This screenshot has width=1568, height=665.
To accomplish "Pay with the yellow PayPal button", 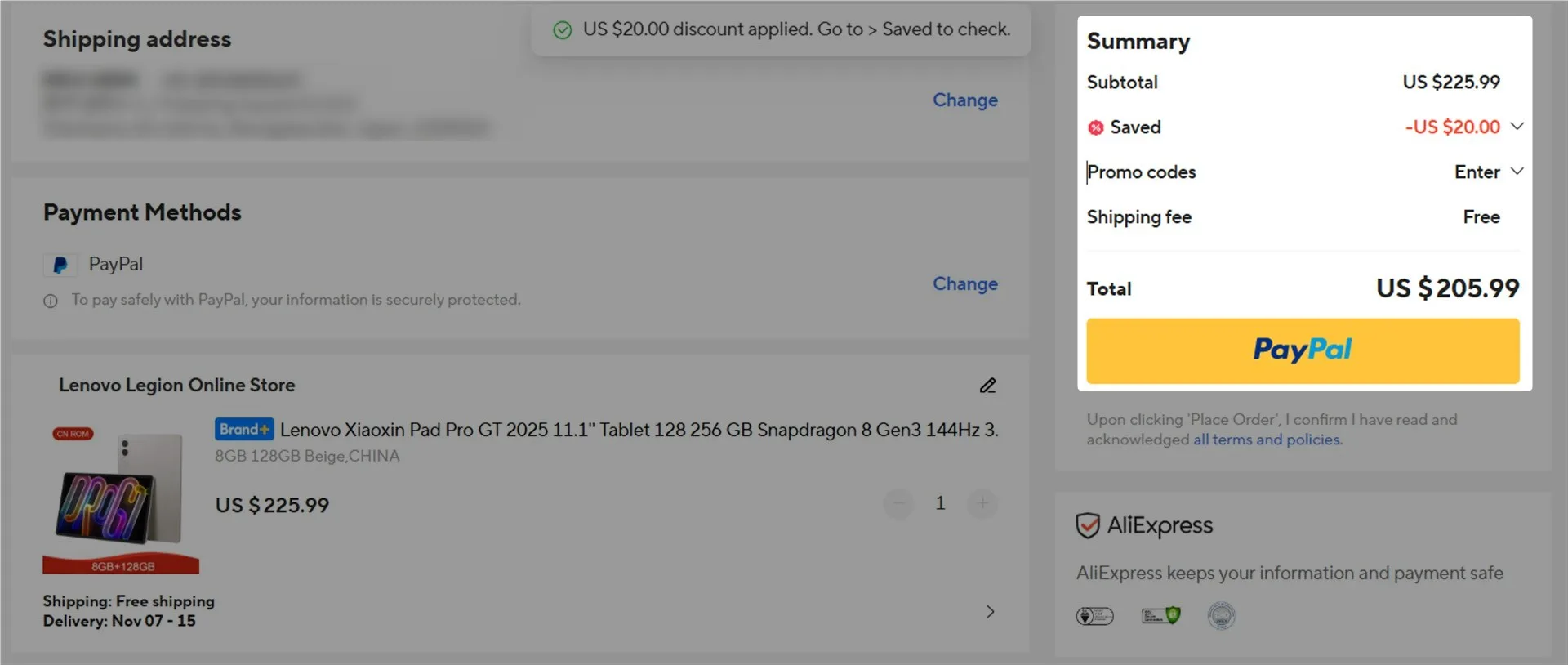I will tap(1302, 350).
